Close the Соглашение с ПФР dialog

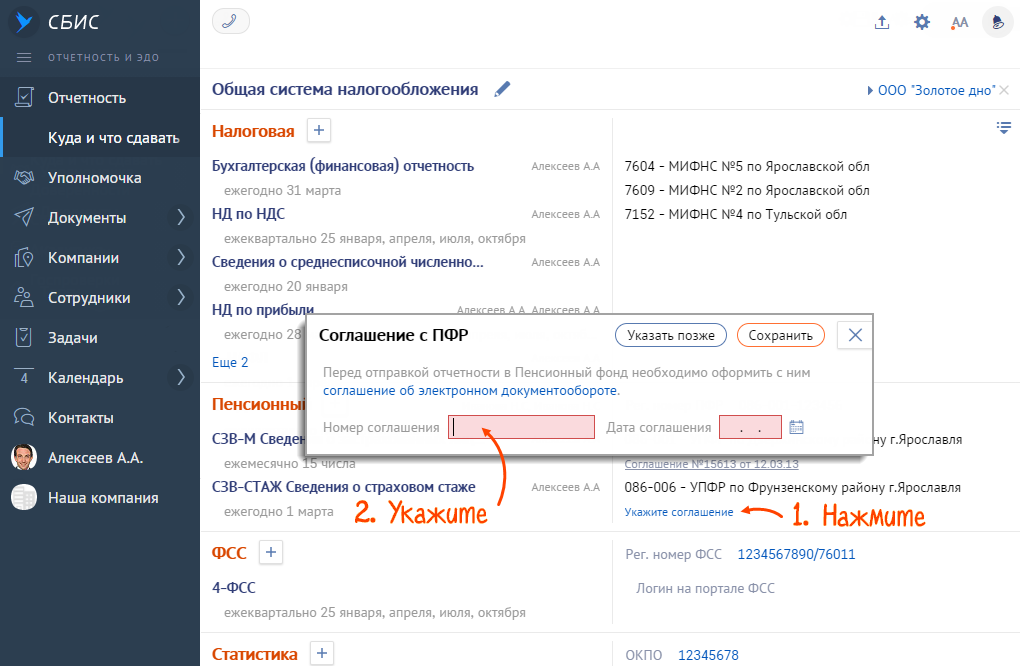(855, 335)
